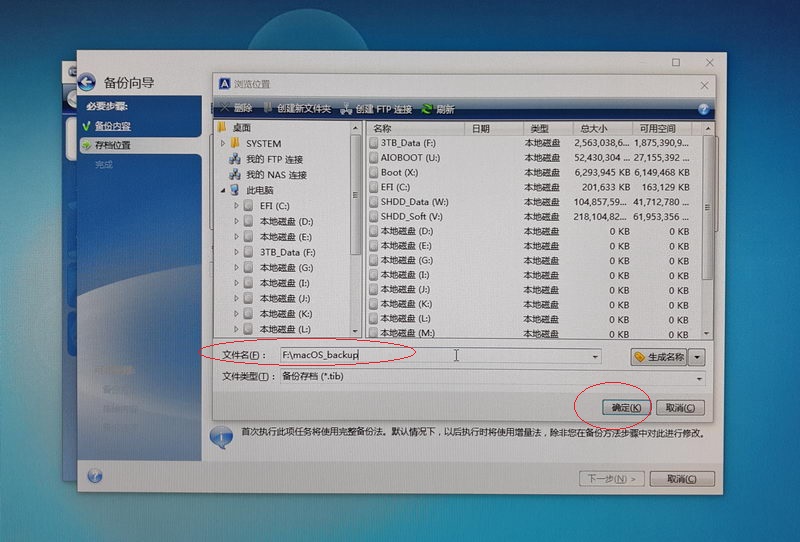Select 此电脑 in the folder tree

point(260,190)
